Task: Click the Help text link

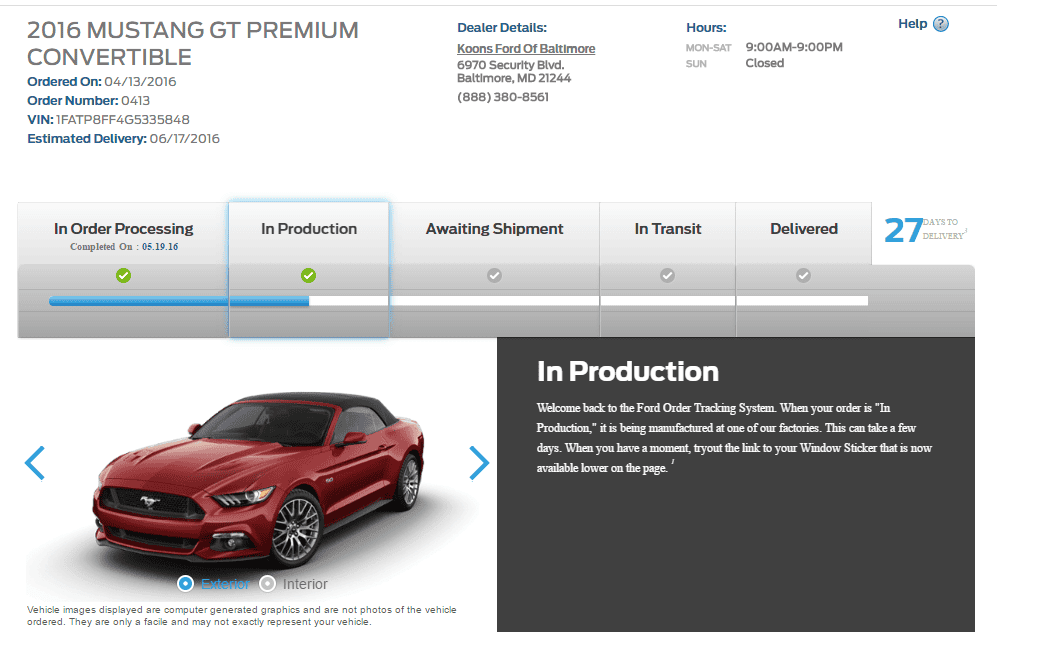Action: pos(912,24)
